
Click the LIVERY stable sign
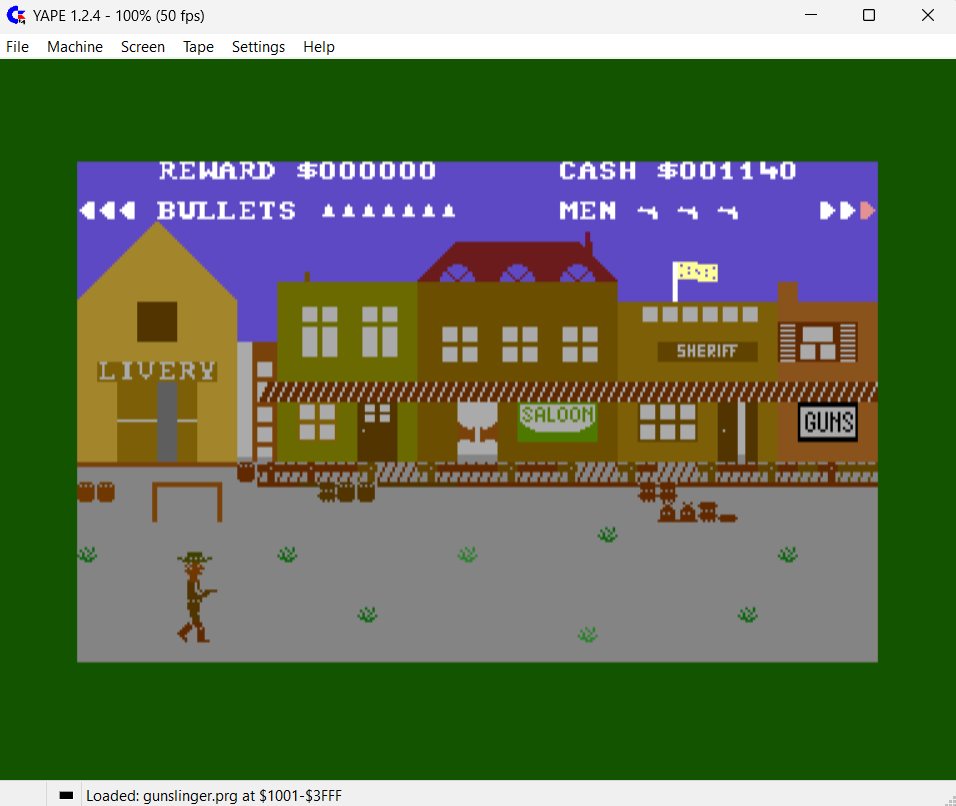coord(157,371)
